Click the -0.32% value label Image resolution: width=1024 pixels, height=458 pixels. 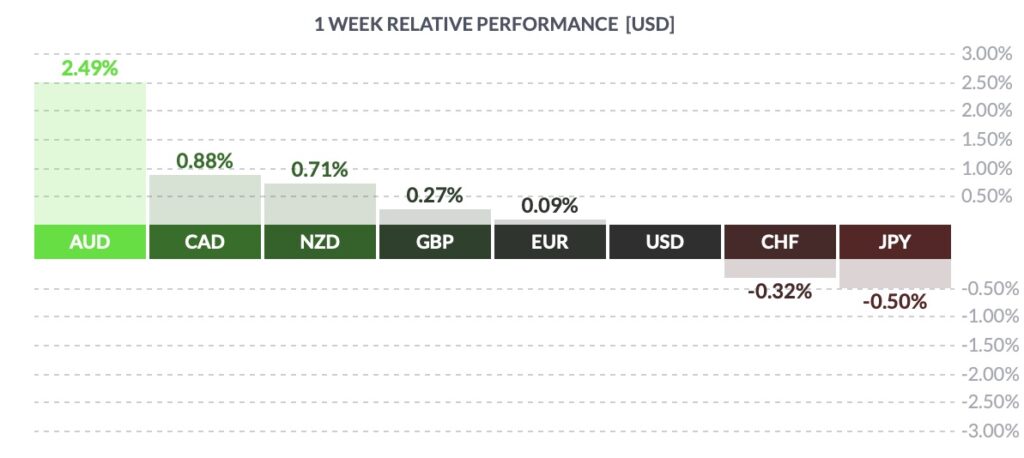(x=780, y=291)
